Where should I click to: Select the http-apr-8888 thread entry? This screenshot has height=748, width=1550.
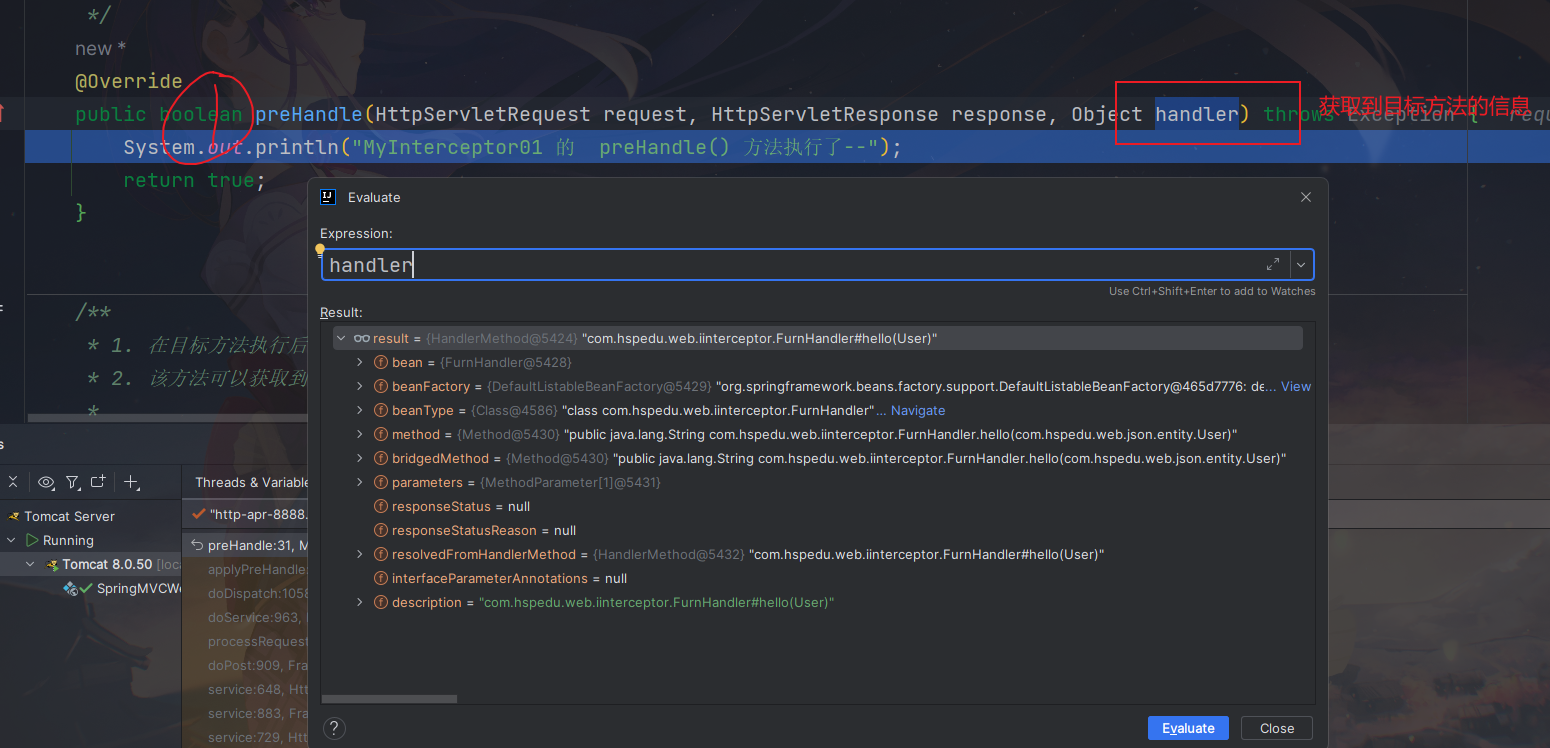coord(251,514)
